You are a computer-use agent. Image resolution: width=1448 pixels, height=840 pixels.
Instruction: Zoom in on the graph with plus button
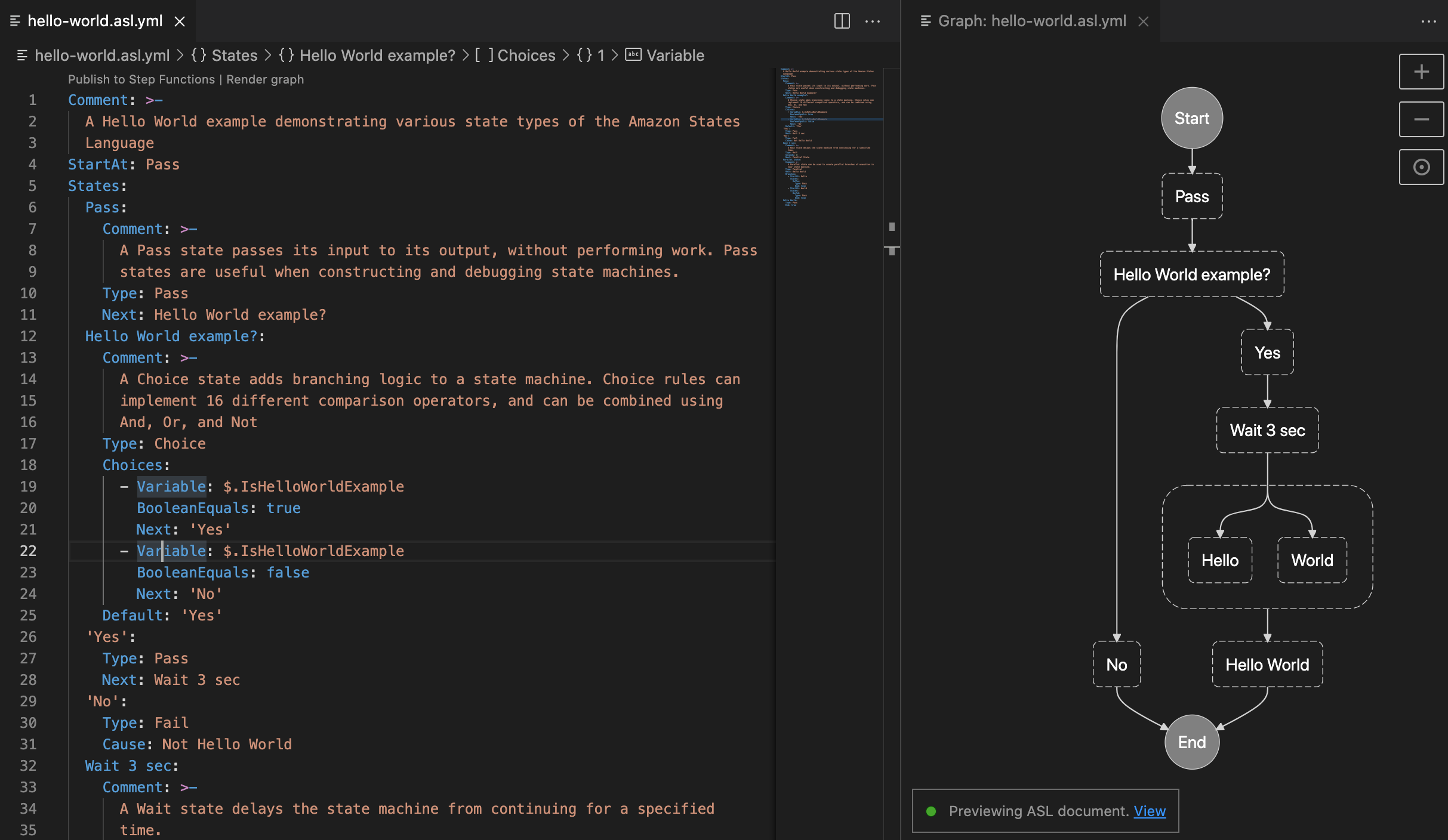click(1421, 72)
